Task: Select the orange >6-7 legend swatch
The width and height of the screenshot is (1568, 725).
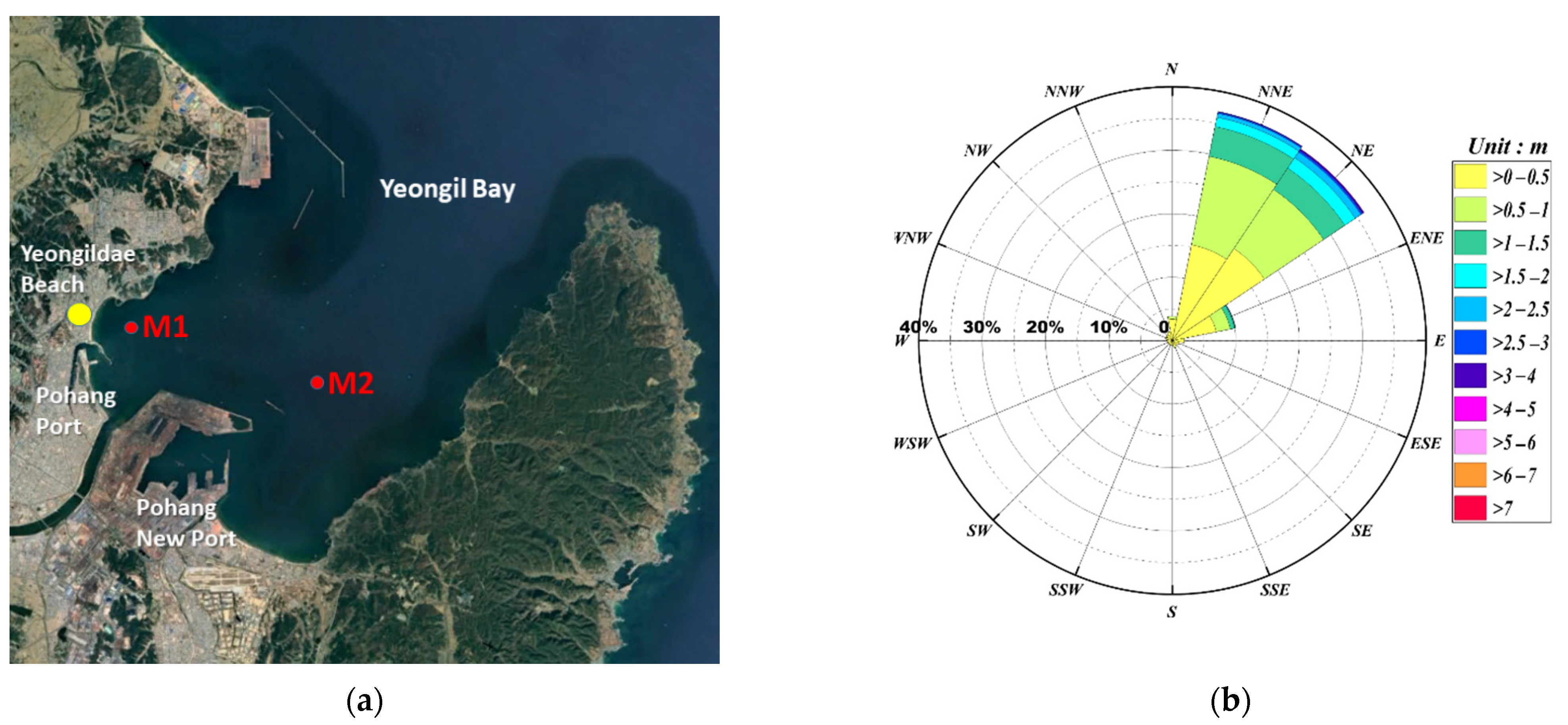Action: click(1470, 475)
